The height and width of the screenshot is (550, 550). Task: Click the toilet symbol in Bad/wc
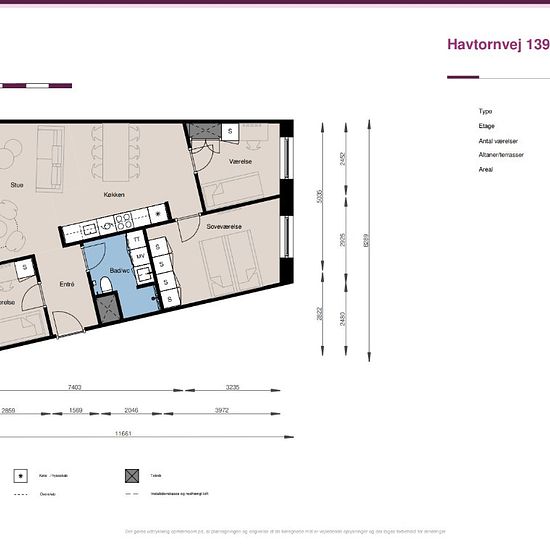[x=106, y=284]
